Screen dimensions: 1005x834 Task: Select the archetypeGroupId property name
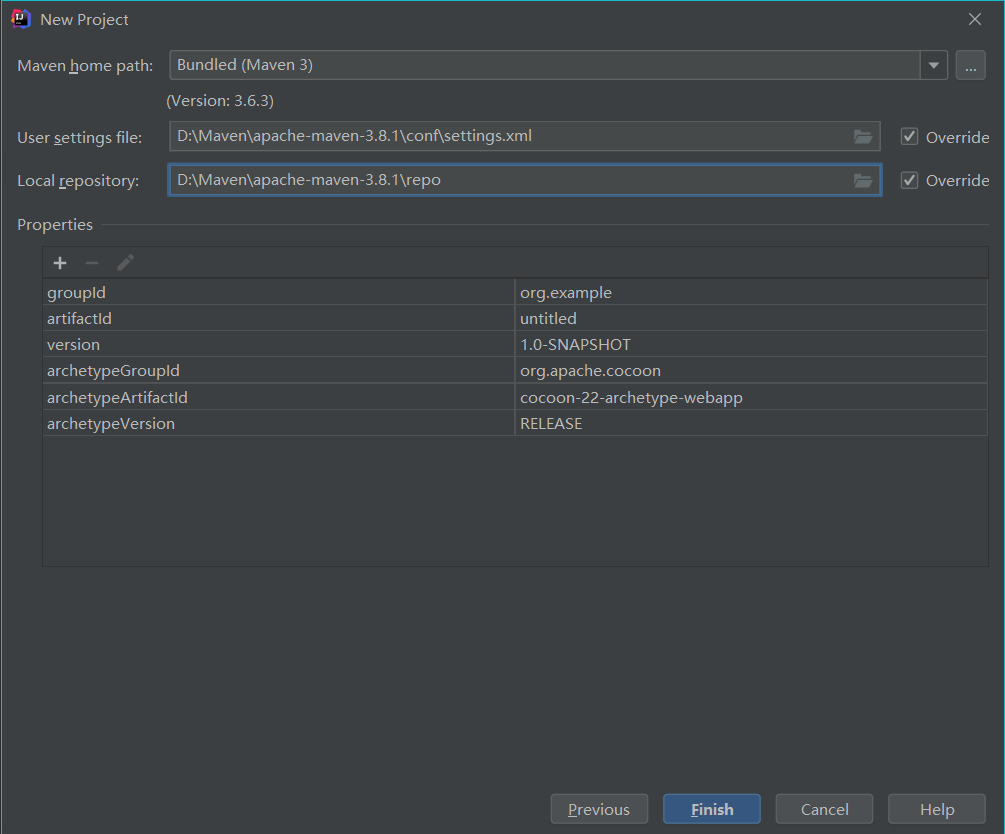[113, 371]
